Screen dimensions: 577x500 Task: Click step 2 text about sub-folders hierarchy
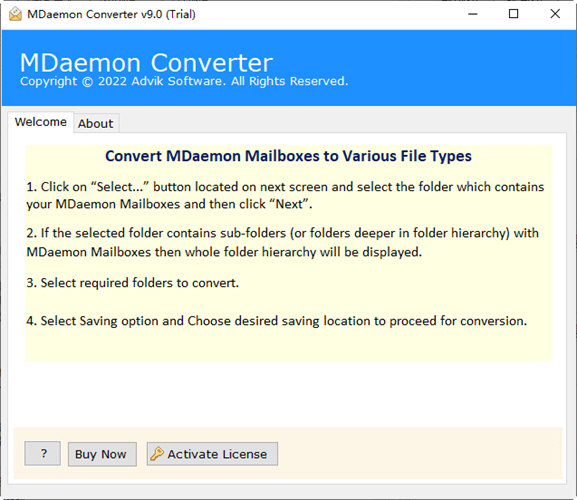[x=282, y=242]
